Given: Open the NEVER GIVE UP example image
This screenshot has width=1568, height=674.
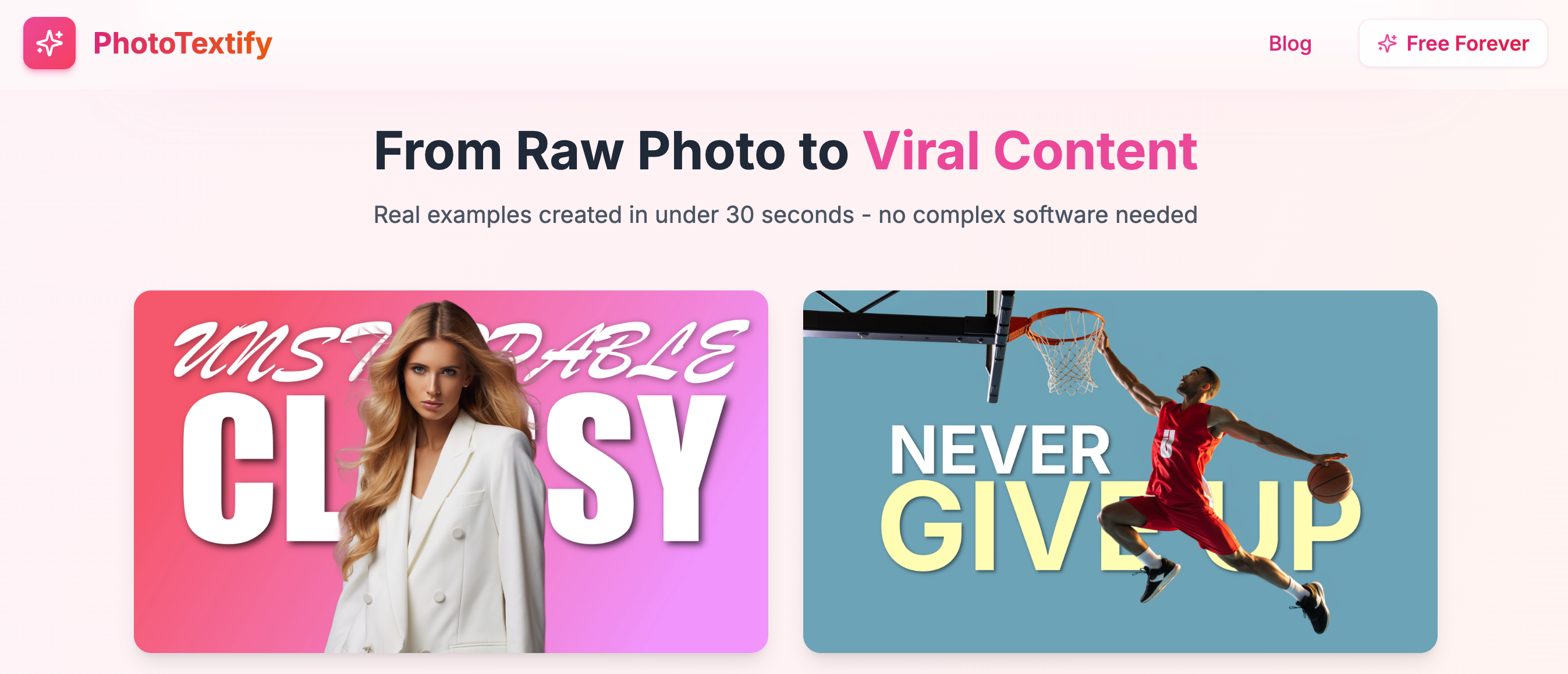Looking at the screenshot, I should click(1120, 471).
